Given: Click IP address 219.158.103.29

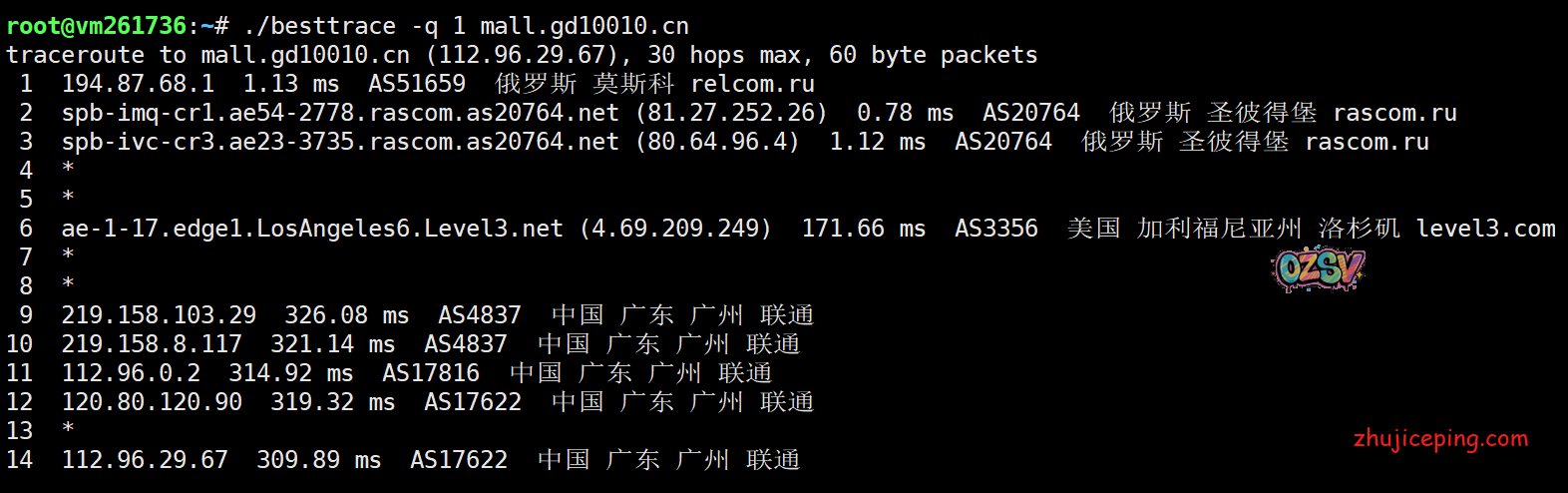Looking at the screenshot, I should coord(159,315).
